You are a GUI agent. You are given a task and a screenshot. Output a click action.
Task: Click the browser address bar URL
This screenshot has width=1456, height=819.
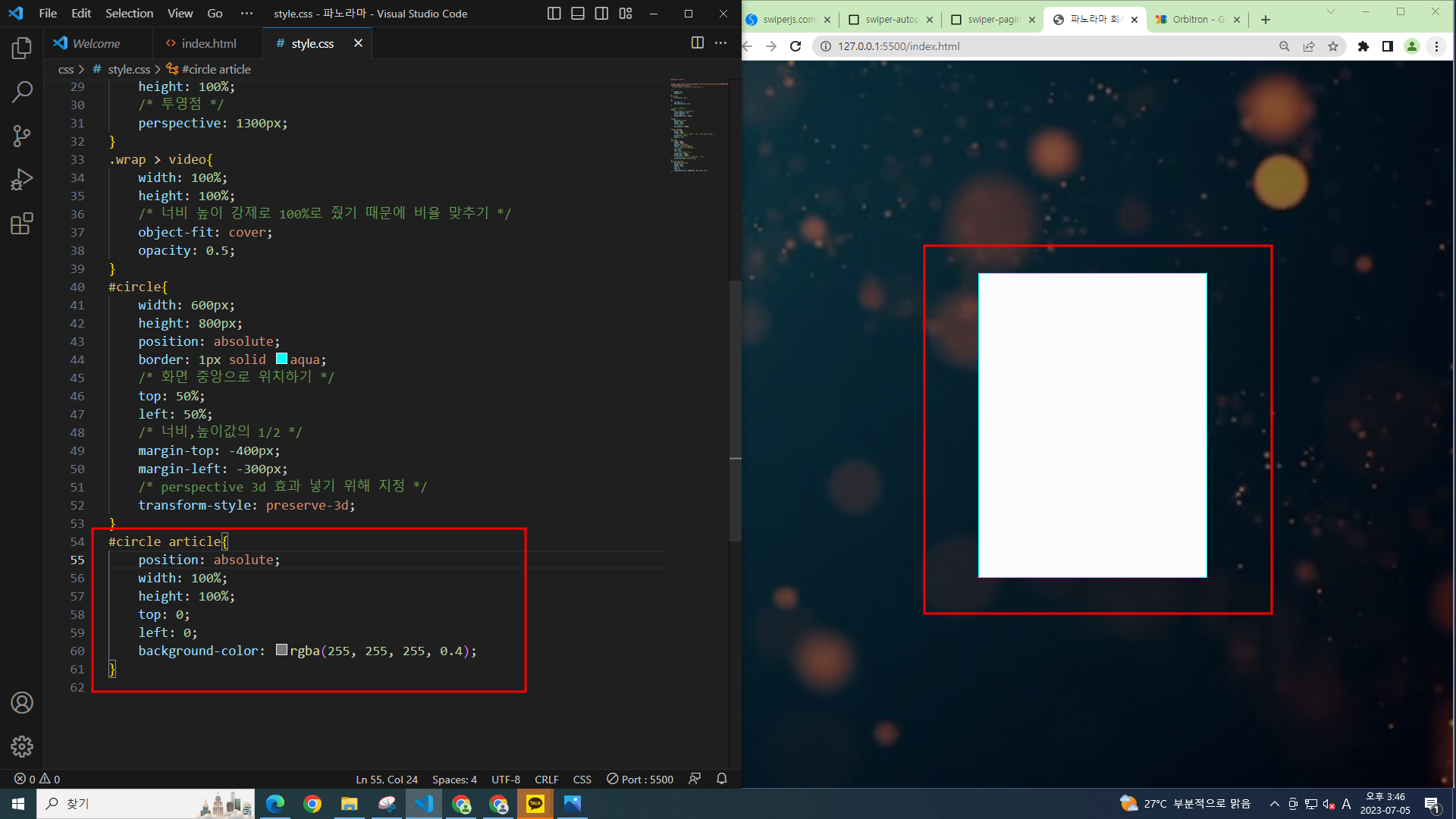(899, 46)
